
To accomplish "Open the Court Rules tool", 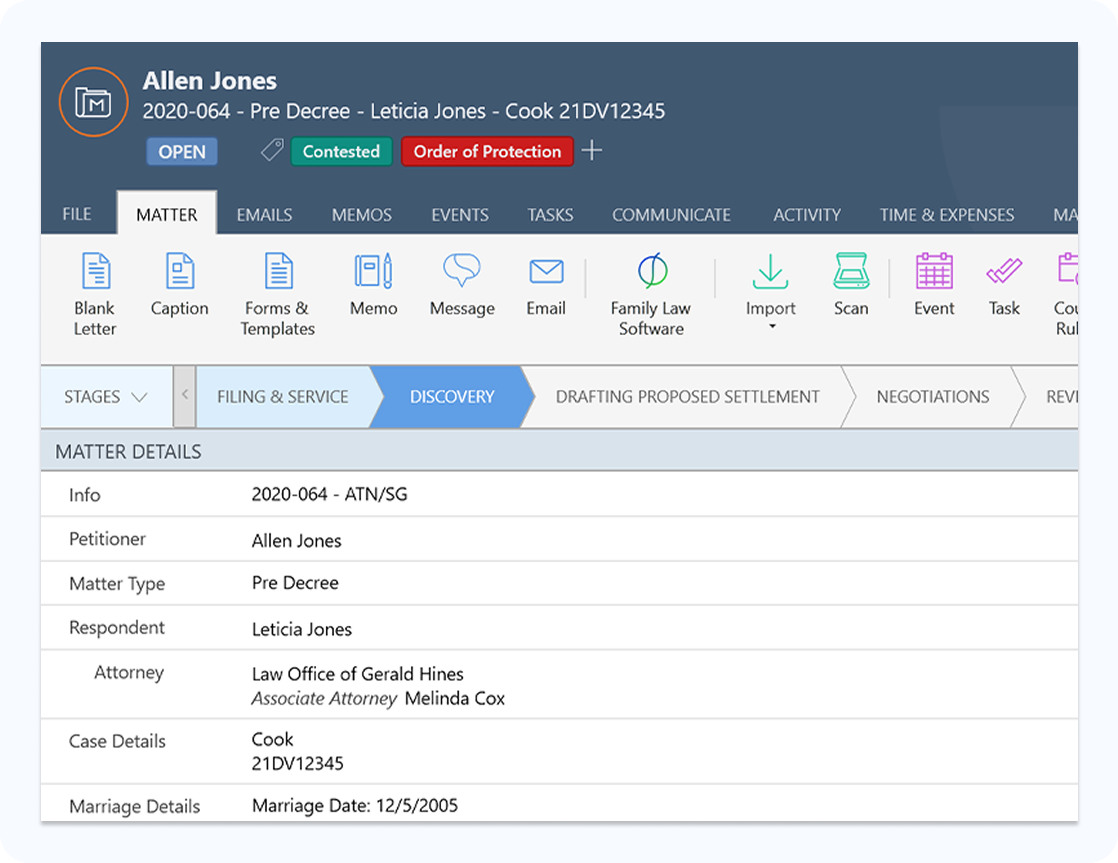I will (1066, 294).
